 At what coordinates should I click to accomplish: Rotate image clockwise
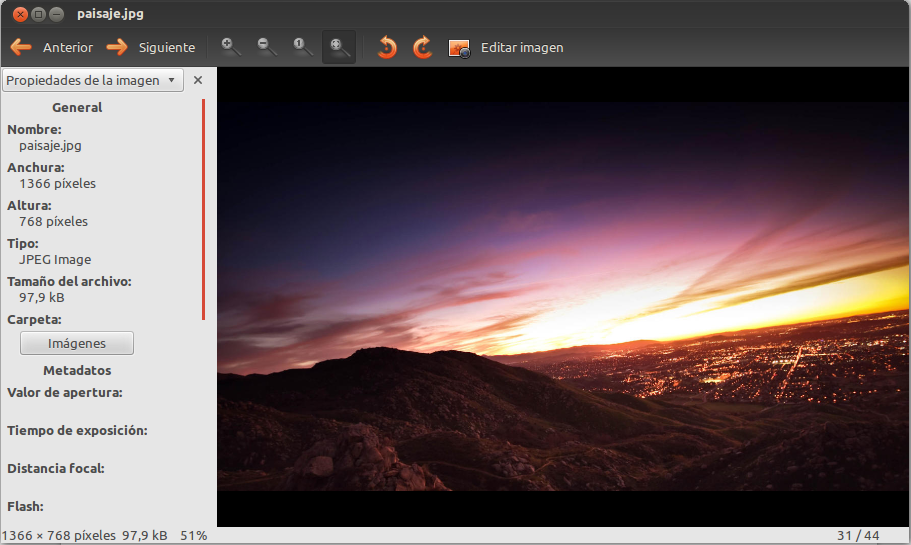pyautogui.click(x=422, y=47)
